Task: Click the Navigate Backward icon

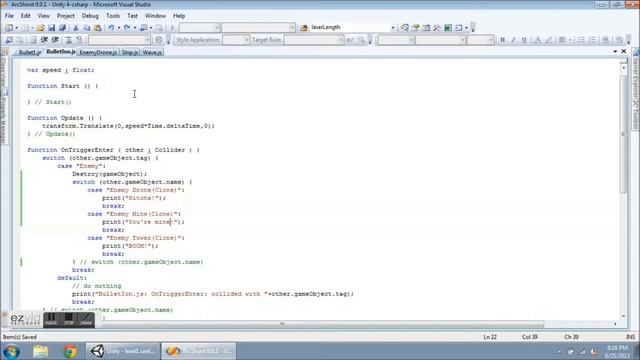Action: pyautogui.click(x=143, y=28)
